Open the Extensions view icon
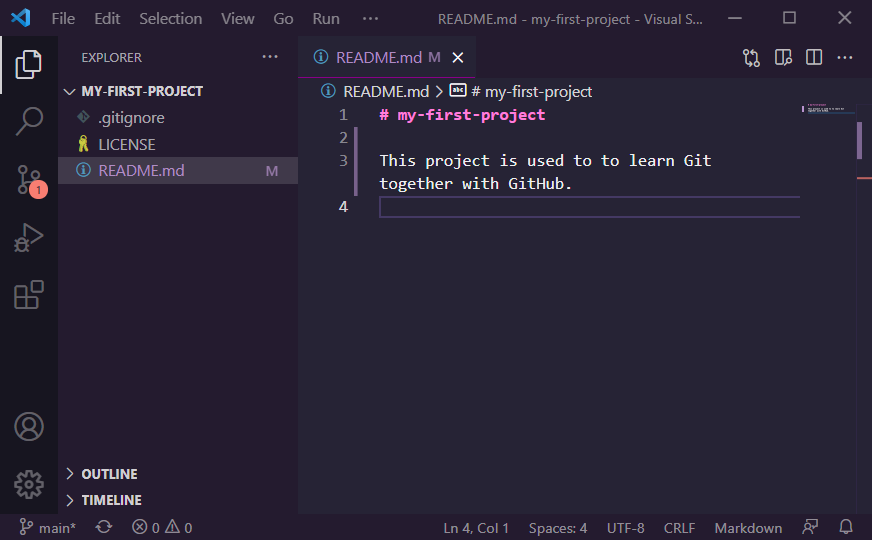 click(x=29, y=295)
